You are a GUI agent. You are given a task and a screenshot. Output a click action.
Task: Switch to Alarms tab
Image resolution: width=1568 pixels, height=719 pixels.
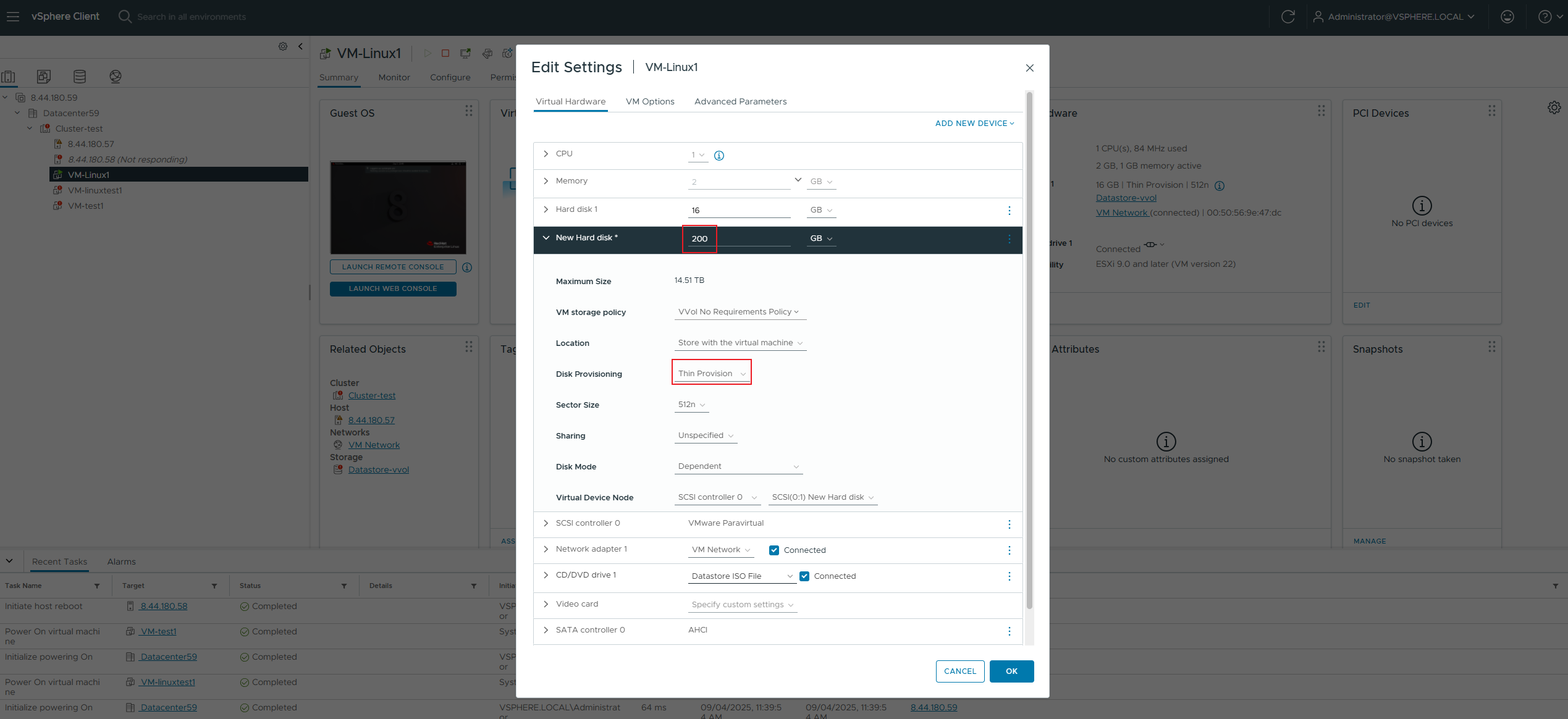click(x=122, y=562)
